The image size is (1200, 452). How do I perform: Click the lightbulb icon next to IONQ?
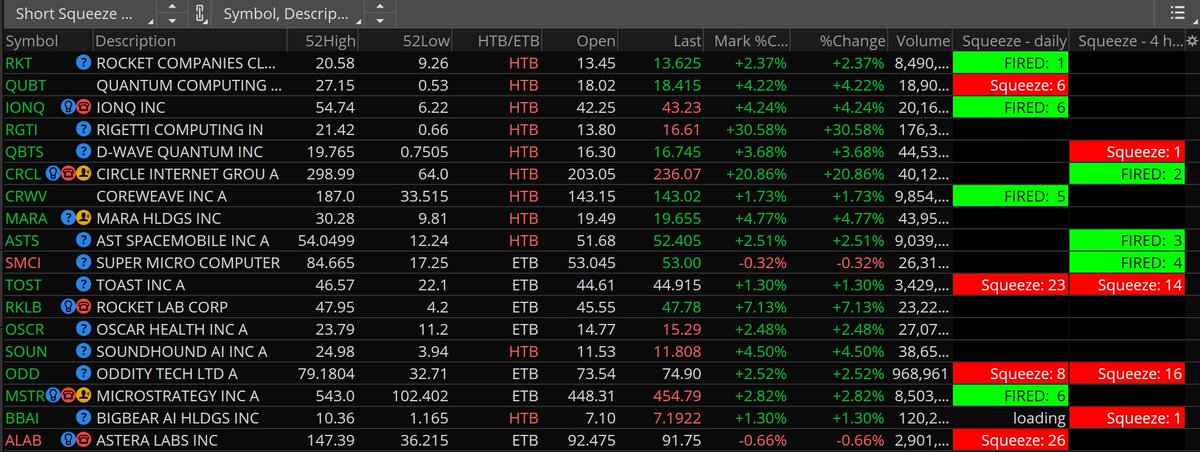[67, 106]
